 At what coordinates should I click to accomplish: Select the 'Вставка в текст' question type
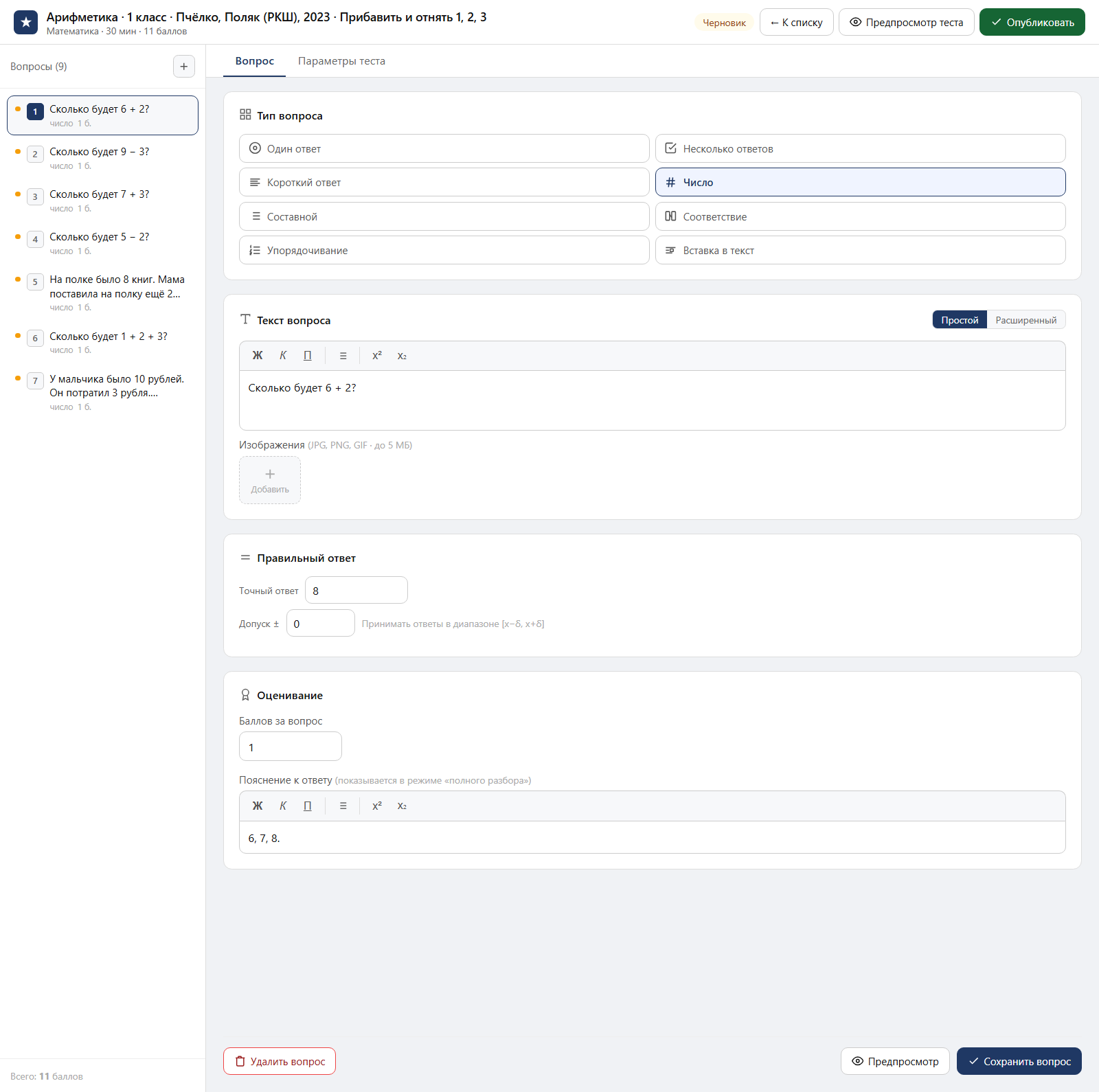click(861, 250)
